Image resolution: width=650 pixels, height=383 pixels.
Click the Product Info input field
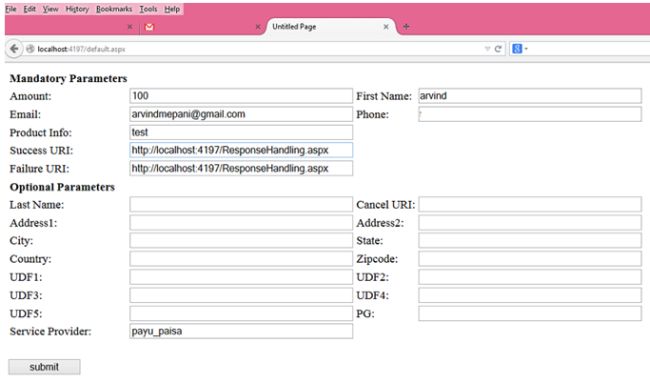click(x=241, y=132)
